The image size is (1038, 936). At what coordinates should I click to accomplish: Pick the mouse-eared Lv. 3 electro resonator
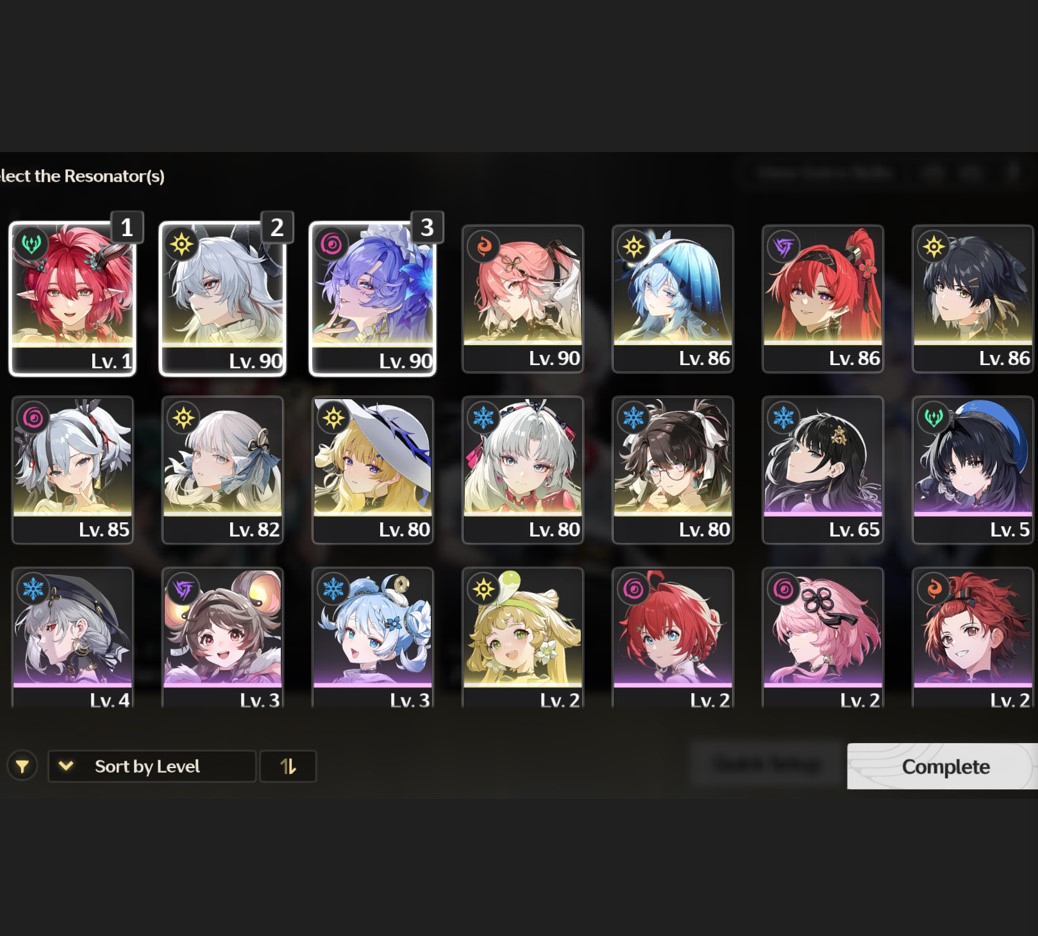[223, 638]
